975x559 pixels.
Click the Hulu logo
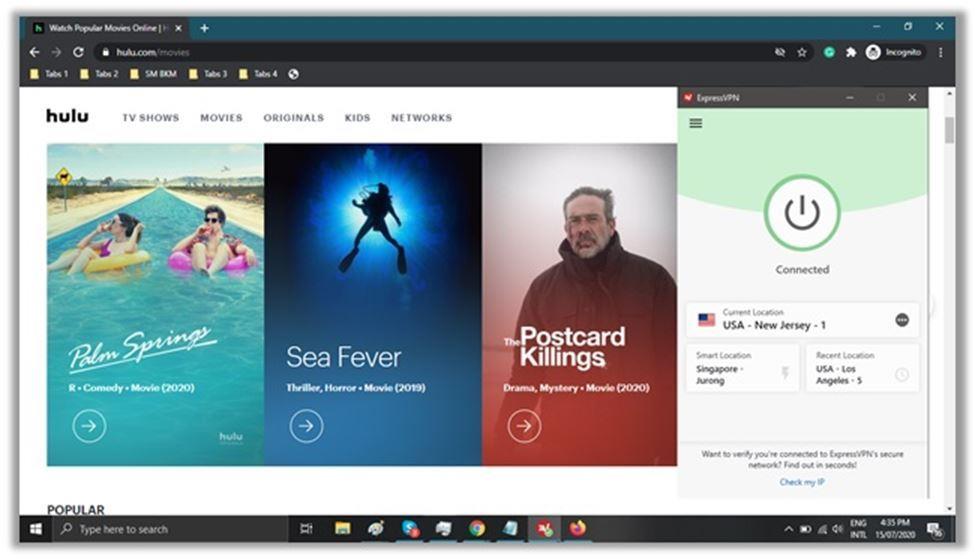coord(67,116)
